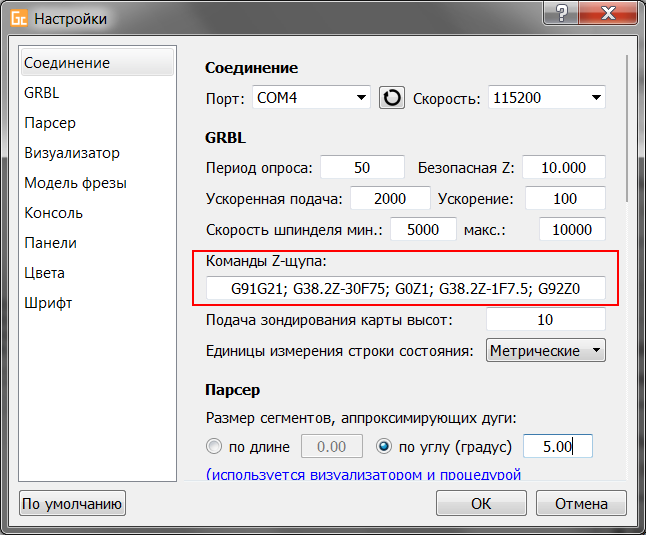The image size is (646, 535).
Task: Open the Метрические units dropdown
Action: coord(545,351)
